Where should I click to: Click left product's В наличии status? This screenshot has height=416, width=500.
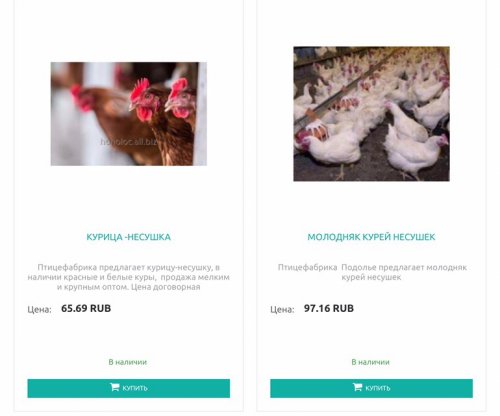point(128,362)
